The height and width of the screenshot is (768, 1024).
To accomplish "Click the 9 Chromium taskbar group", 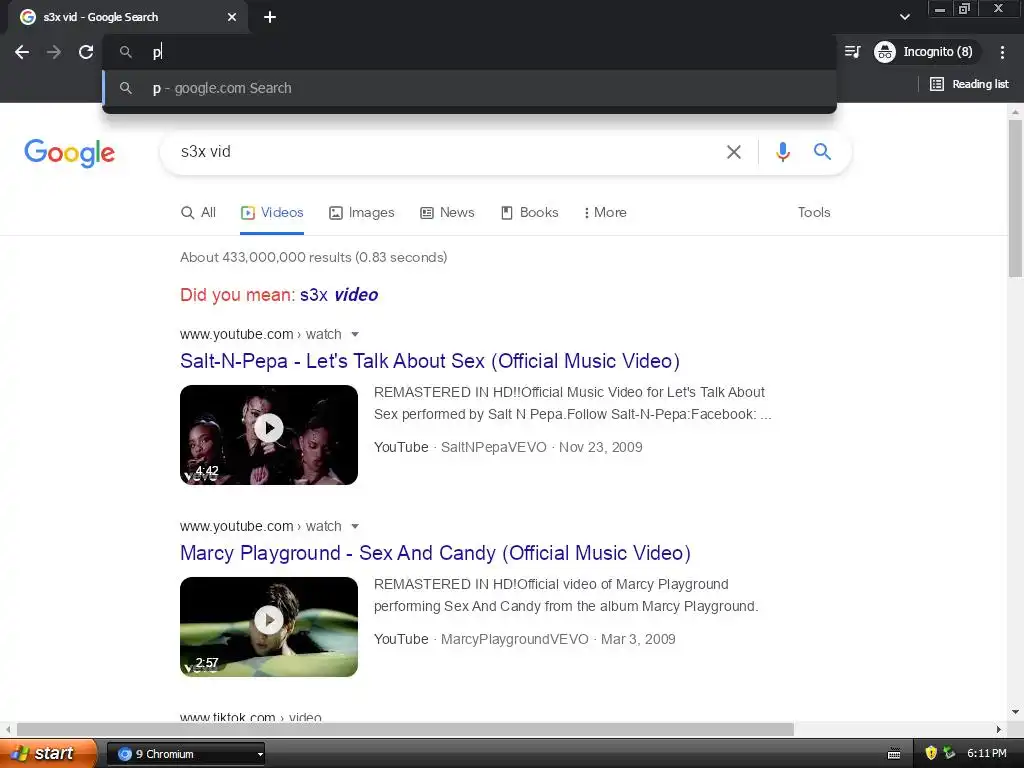I will (185, 754).
